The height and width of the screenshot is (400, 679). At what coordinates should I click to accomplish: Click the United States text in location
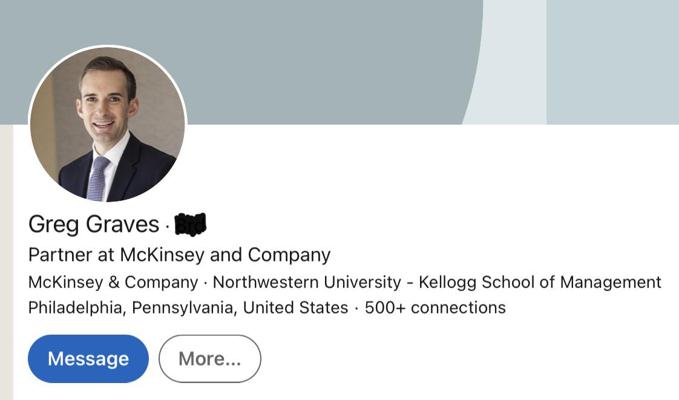click(x=295, y=308)
